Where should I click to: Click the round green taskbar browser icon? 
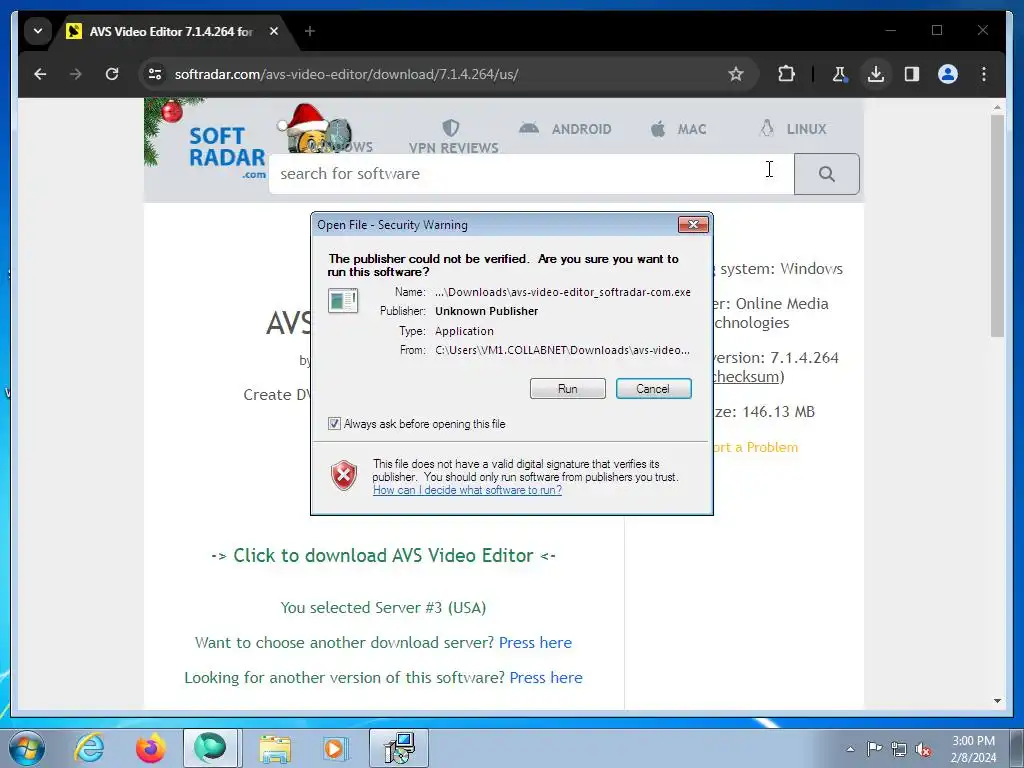(210, 748)
